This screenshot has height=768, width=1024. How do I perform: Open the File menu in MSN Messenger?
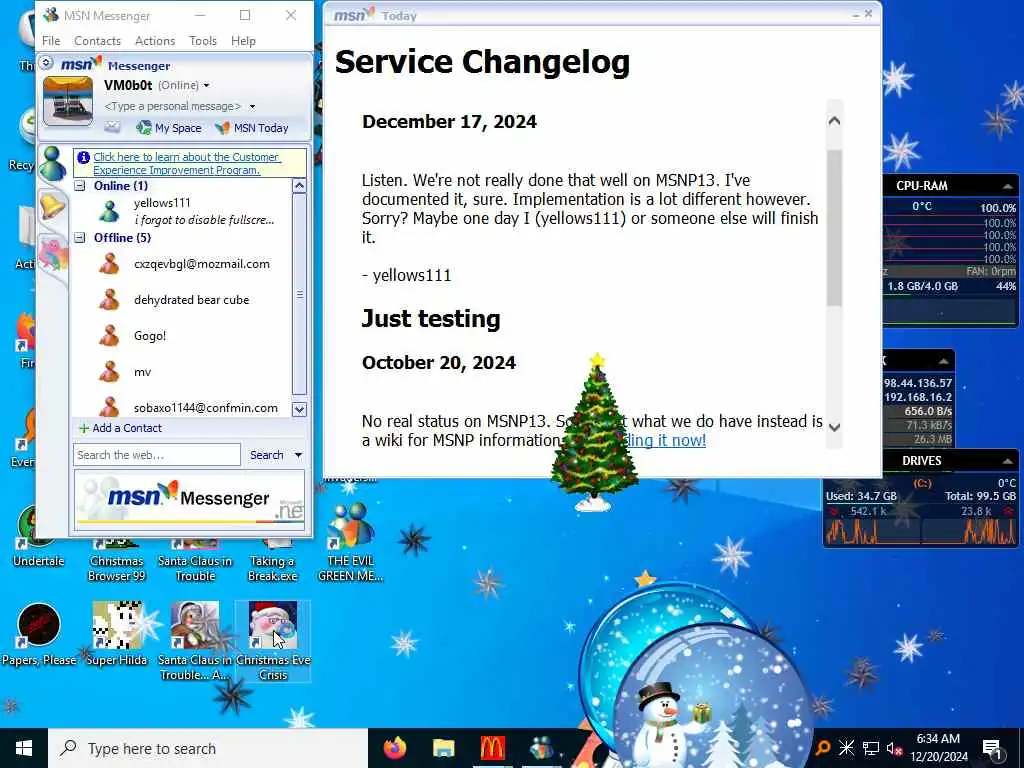51,40
